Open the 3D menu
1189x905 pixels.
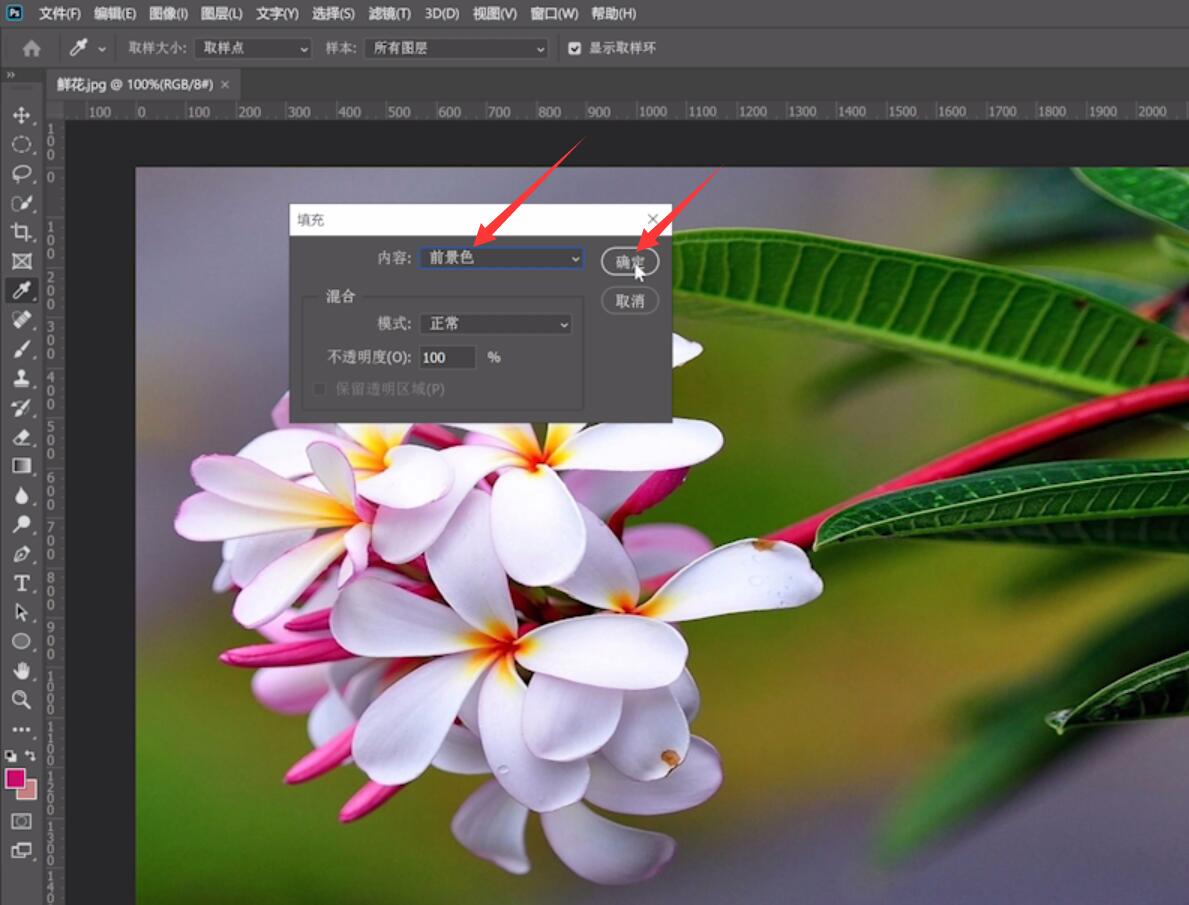(442, 14)
